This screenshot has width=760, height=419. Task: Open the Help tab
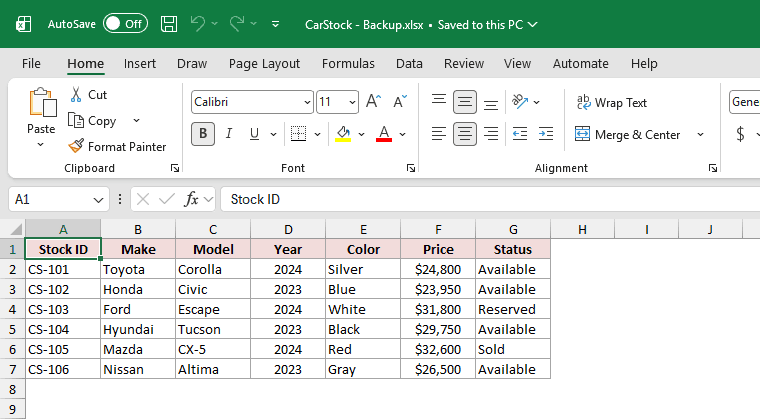[x=644, y=64]
